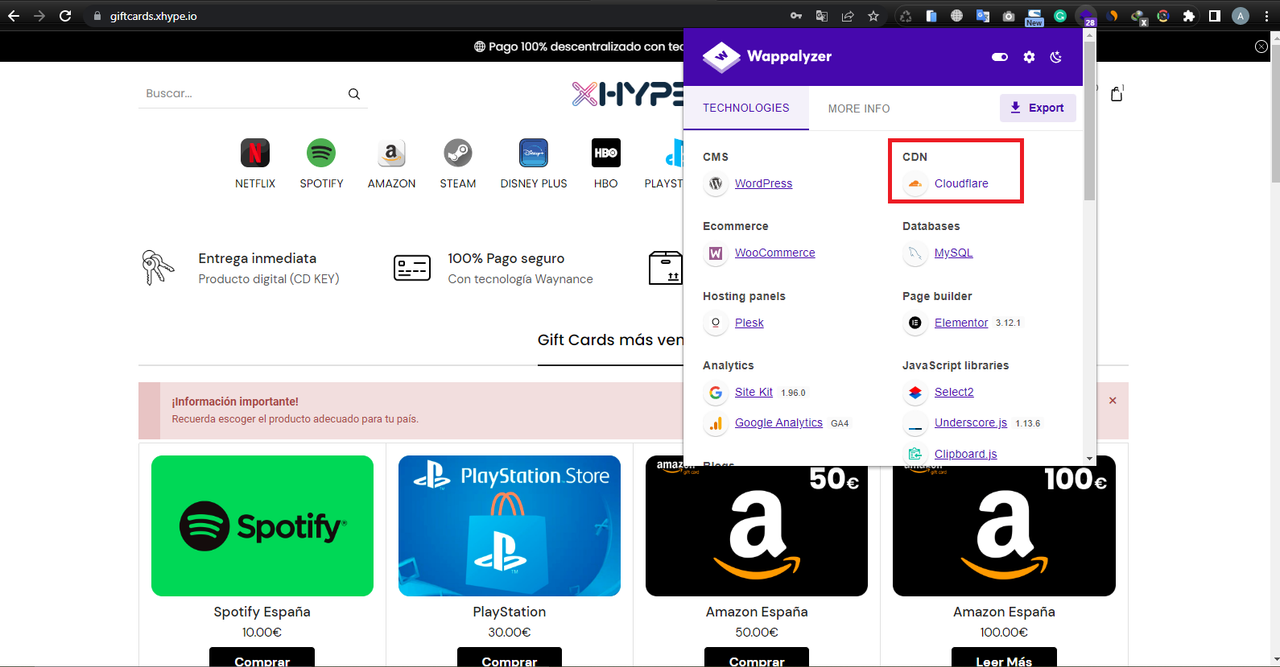Click the Wappalyzer logo
The height and width of the screenshot is (667, 1280).
[x=767, y=57]
